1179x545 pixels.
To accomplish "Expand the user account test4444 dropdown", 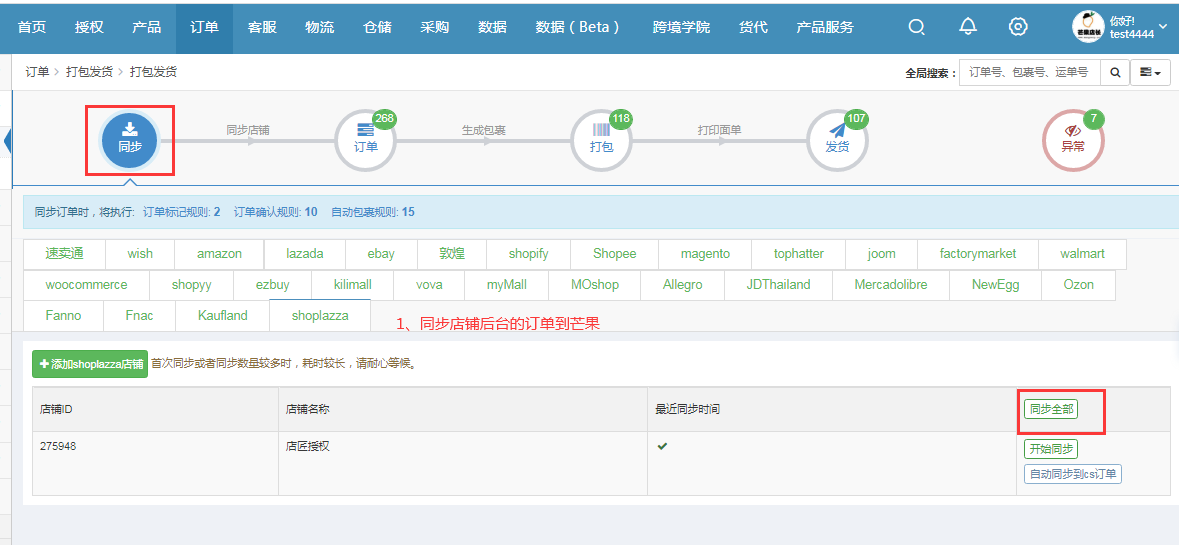I will 1119,27.
